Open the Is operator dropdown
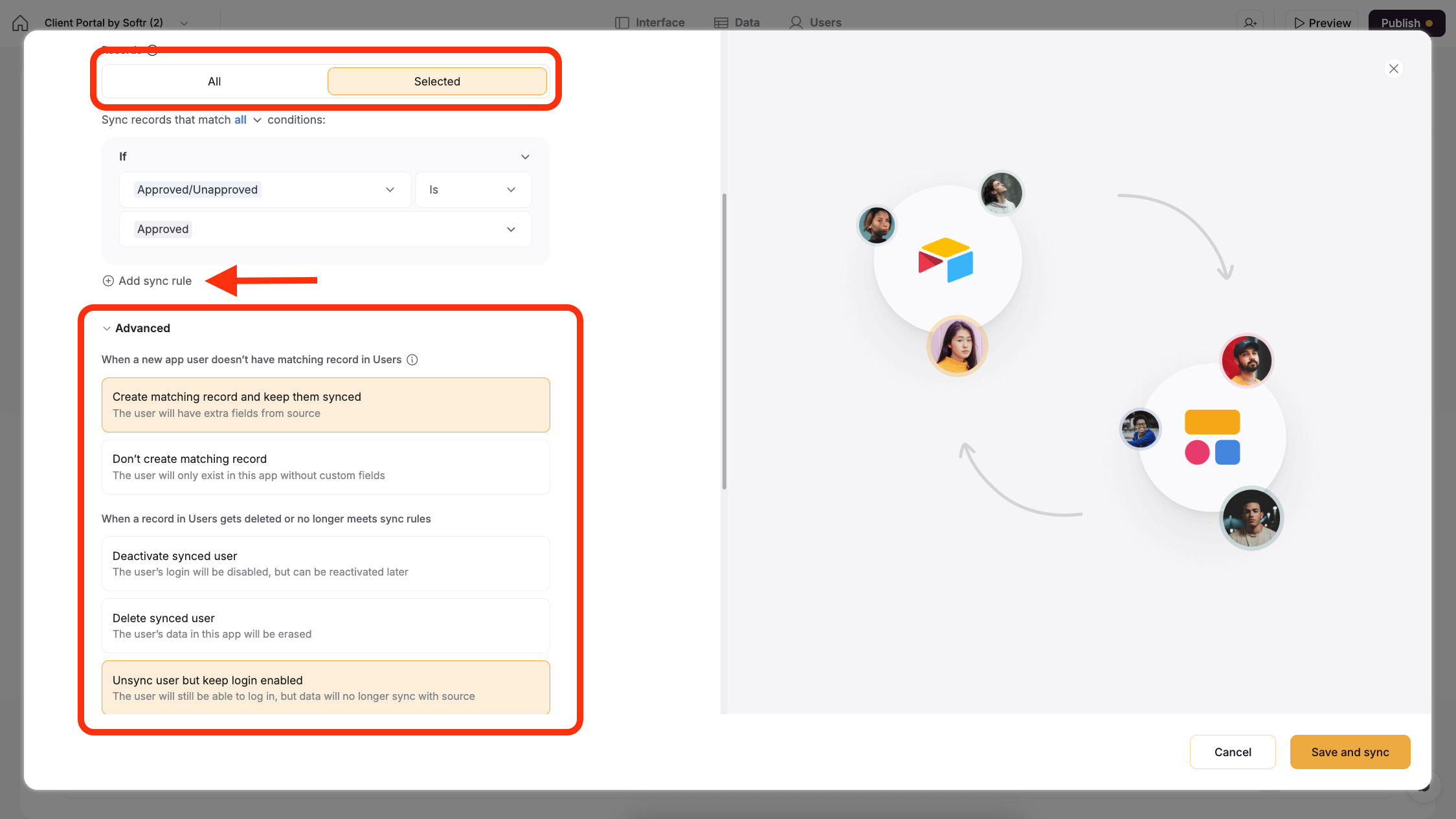1456x819 pixels. 473,190
